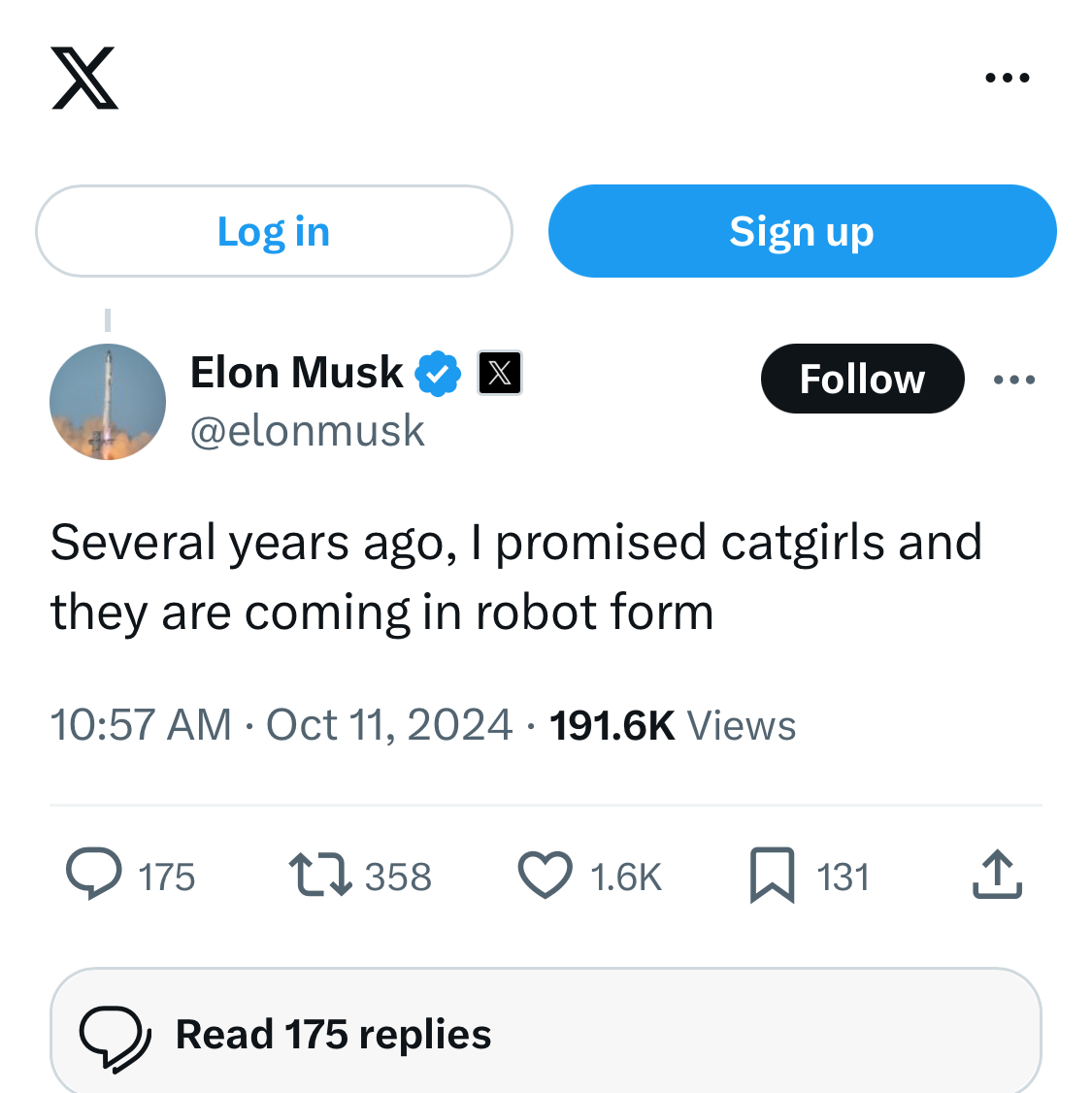The image size is (1092, 1093).
Task: Click the blue verified checkmark badge
Action: click(x=438, y=374)
